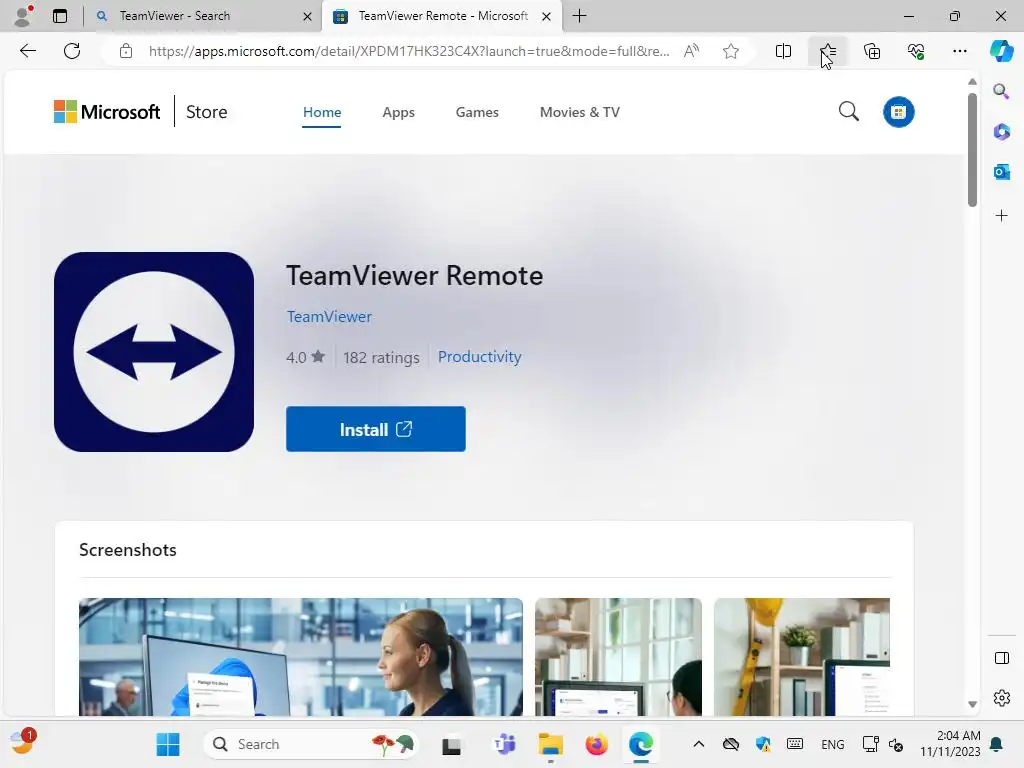The image size is (1024, 768).
Task: Open the Home menu in Store
Action: pos(321,112)
